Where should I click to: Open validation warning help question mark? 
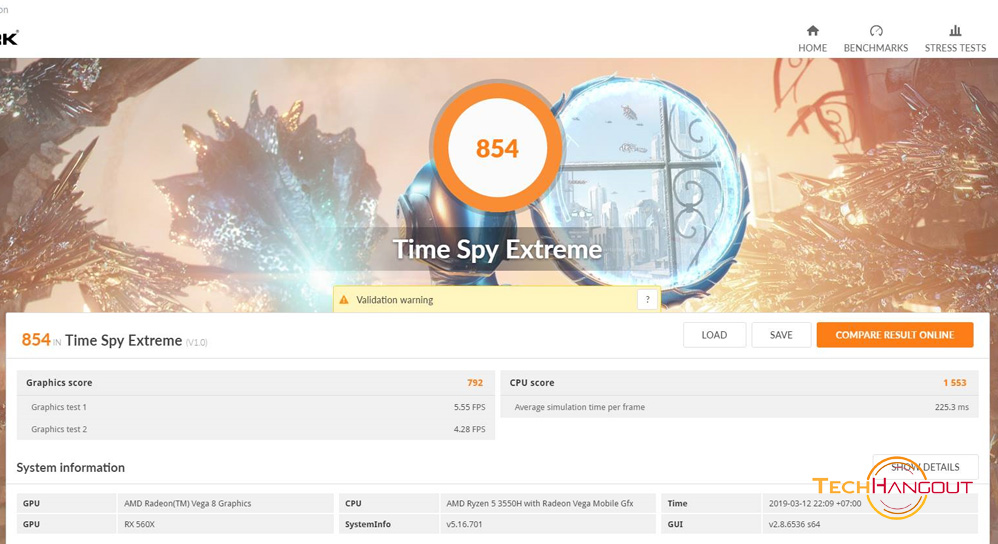point(647,300)
